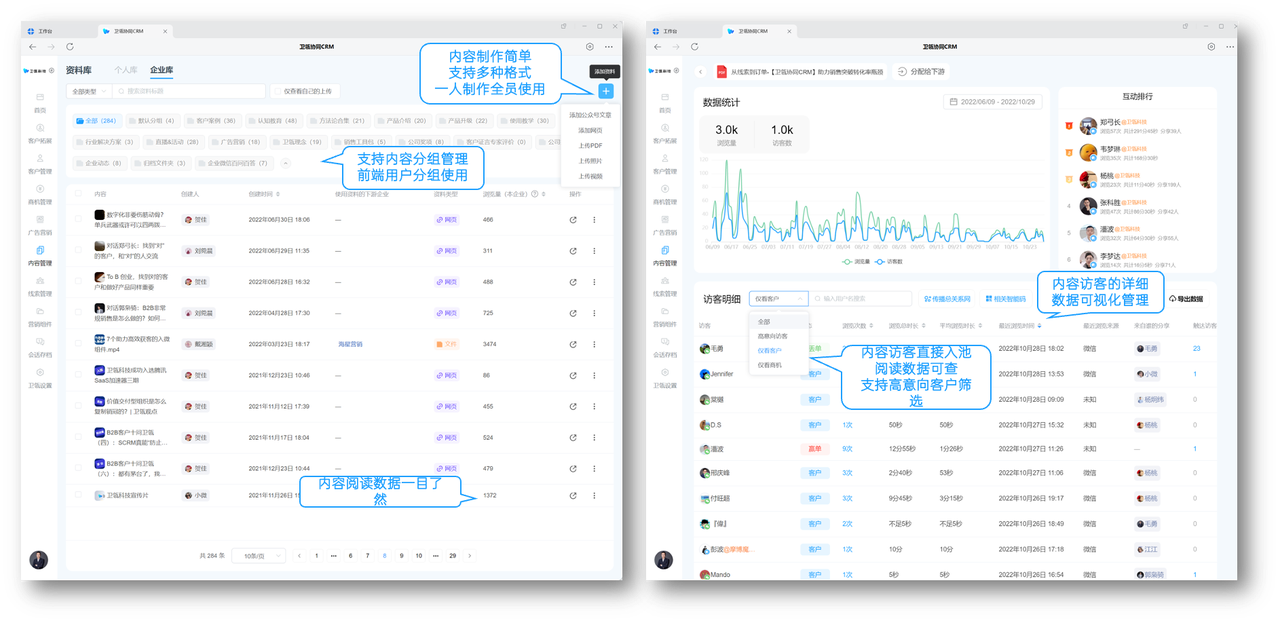Open the 商机管理 sidebar section
The image size is (1280, 623).
coord(40,200)
